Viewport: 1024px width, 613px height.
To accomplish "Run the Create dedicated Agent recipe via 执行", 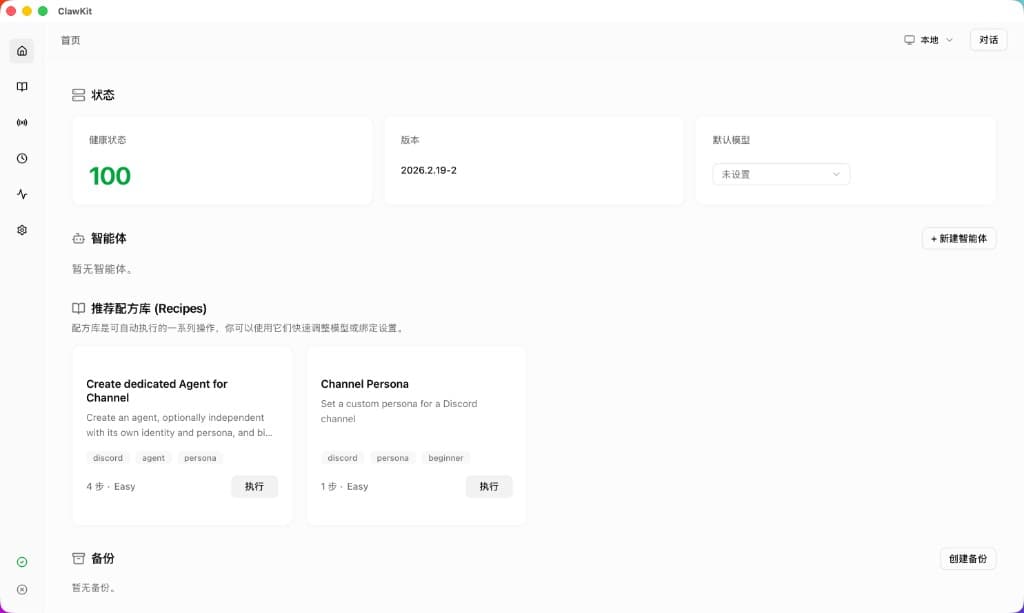I will (x=255, y=486).
